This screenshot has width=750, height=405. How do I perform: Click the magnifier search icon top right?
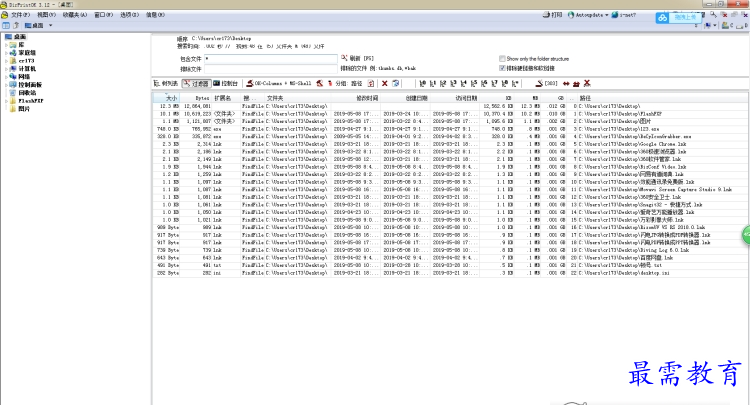713,15
